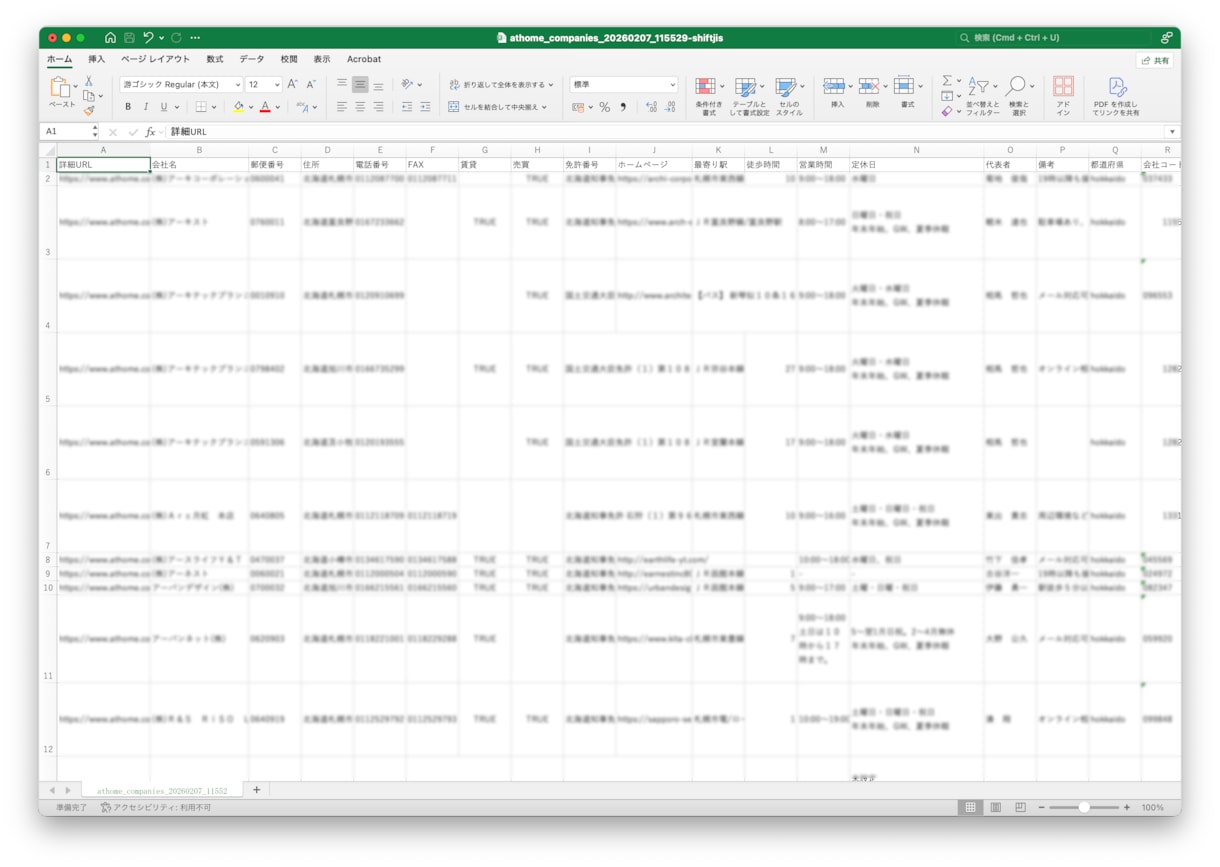Open 並べ替えとフィルター sort and filter
The height and width of the screenshot is (867, 1220).
(x=982, y=96)
